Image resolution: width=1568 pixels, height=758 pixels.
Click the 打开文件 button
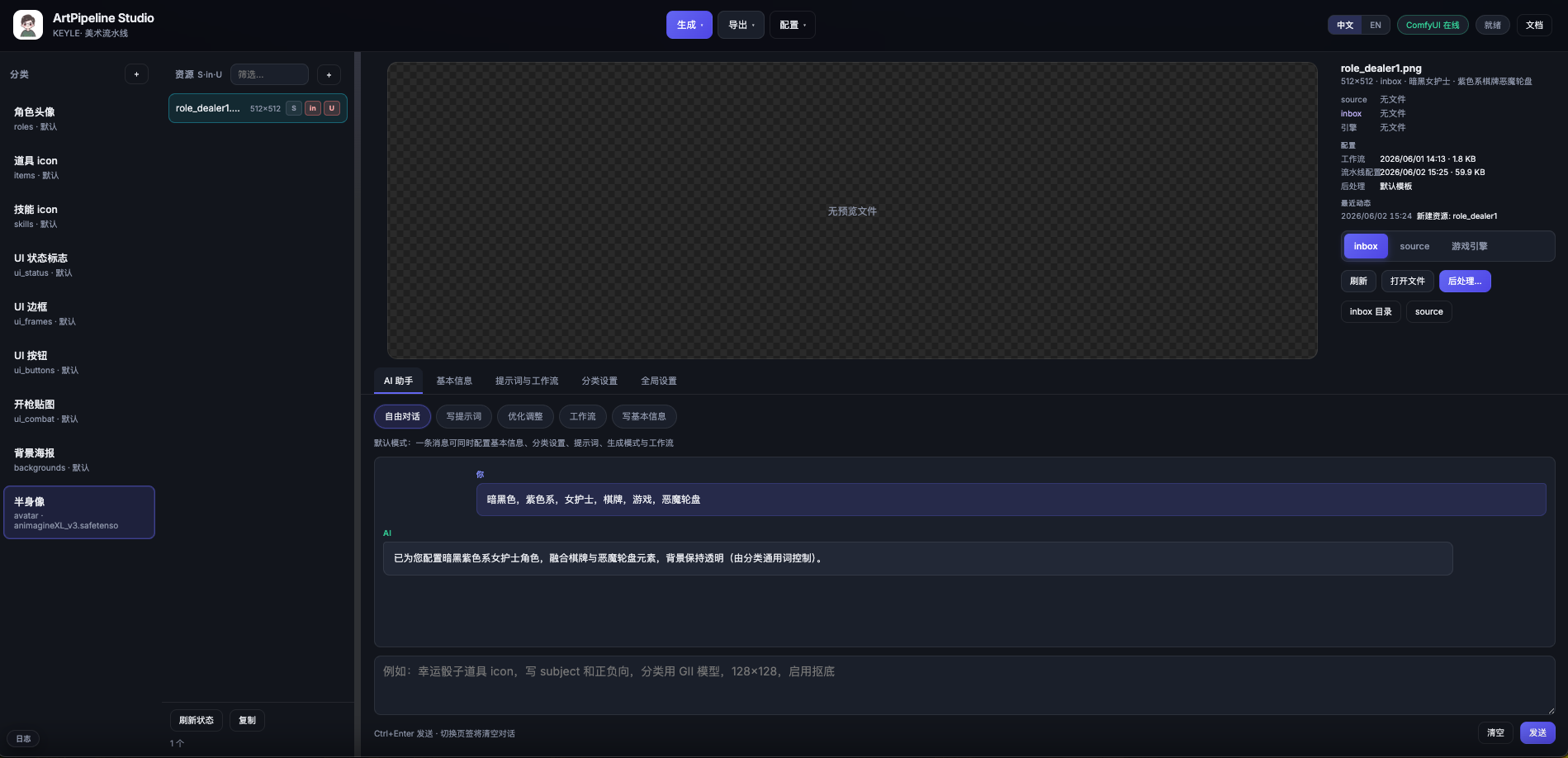click(x=1407, y=281)
